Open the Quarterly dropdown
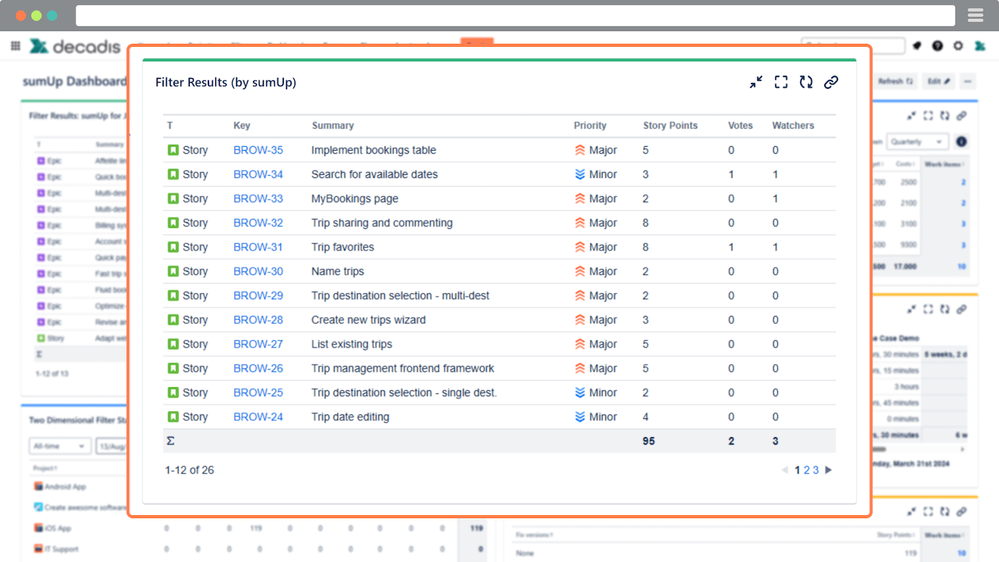Image resolution: width=999 pixels, height=562 pixels. (917, 141)
